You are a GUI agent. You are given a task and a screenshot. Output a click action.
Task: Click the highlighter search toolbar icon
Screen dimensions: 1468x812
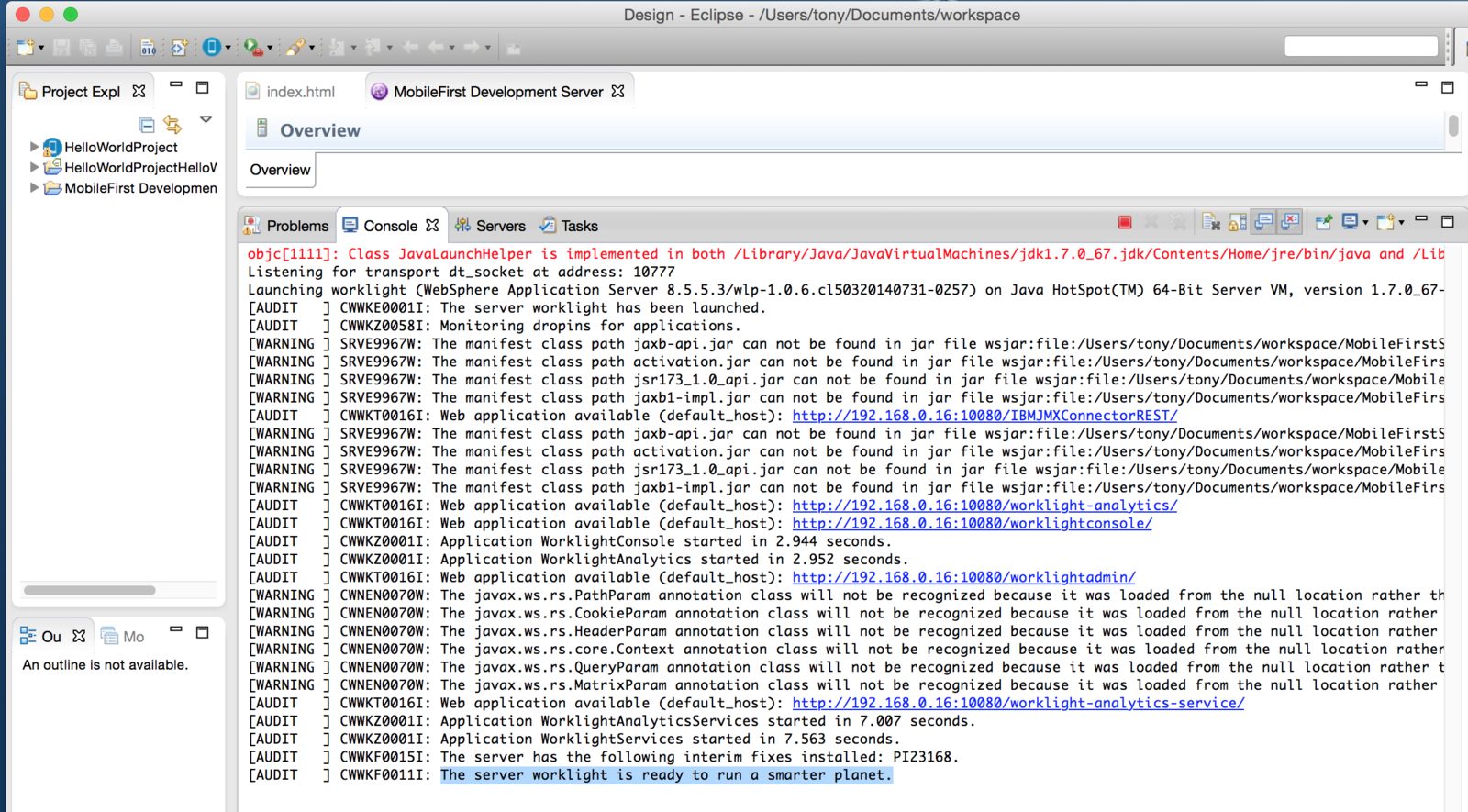point(295,47)
